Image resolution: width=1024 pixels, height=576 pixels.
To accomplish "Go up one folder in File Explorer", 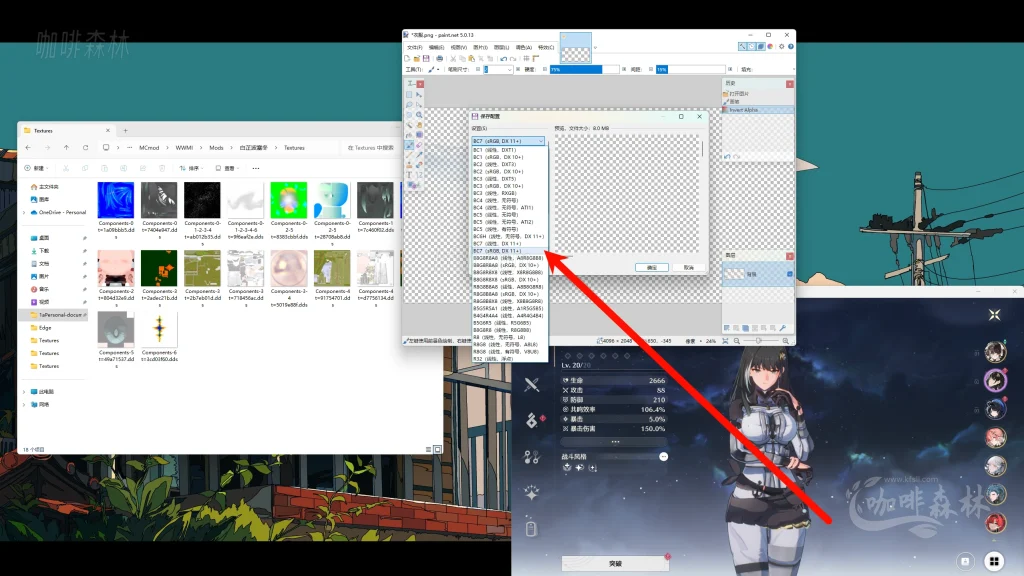I will 66,148.
